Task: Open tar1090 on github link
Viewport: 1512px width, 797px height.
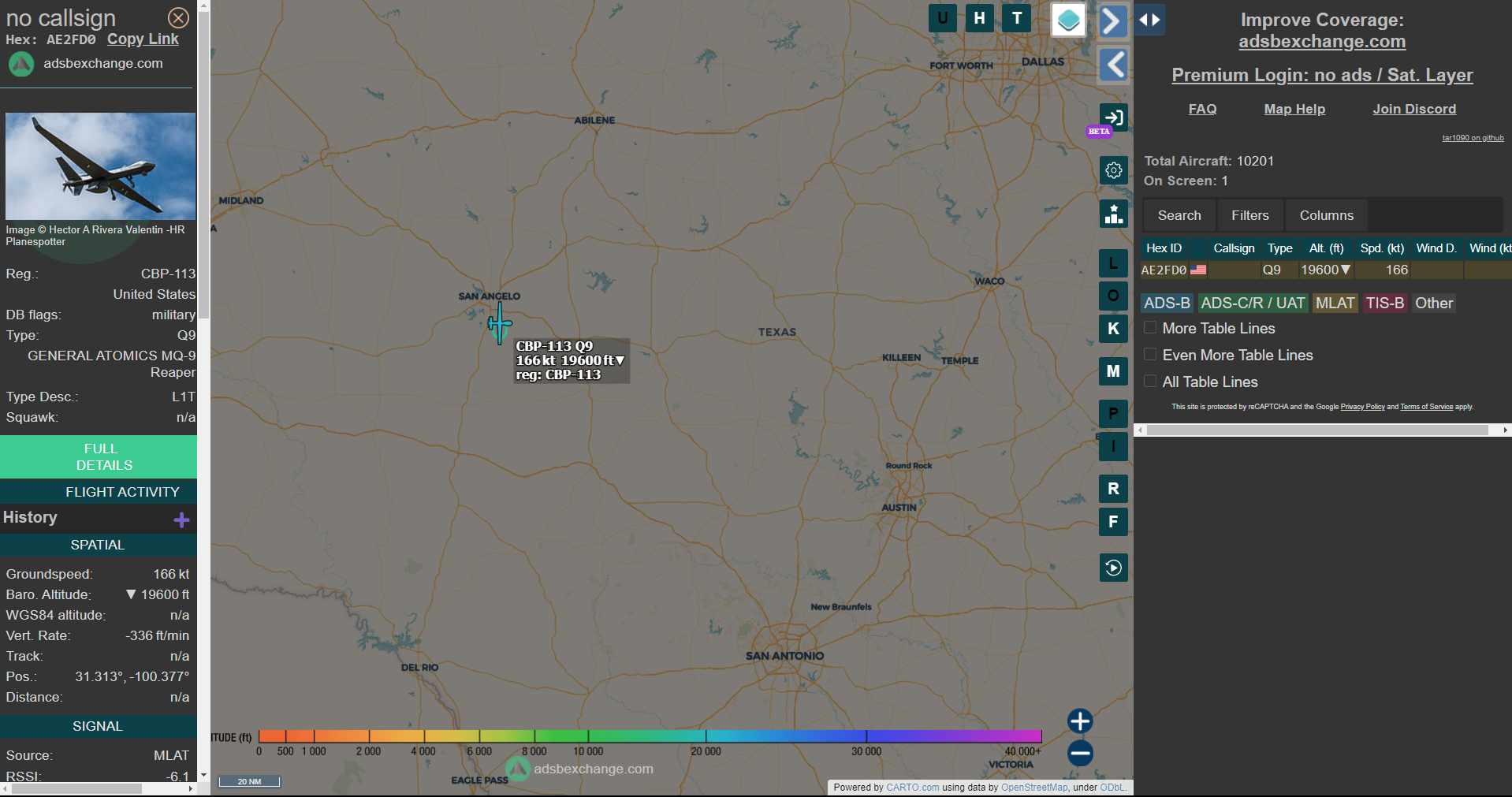Action: tap(1473, 138)
